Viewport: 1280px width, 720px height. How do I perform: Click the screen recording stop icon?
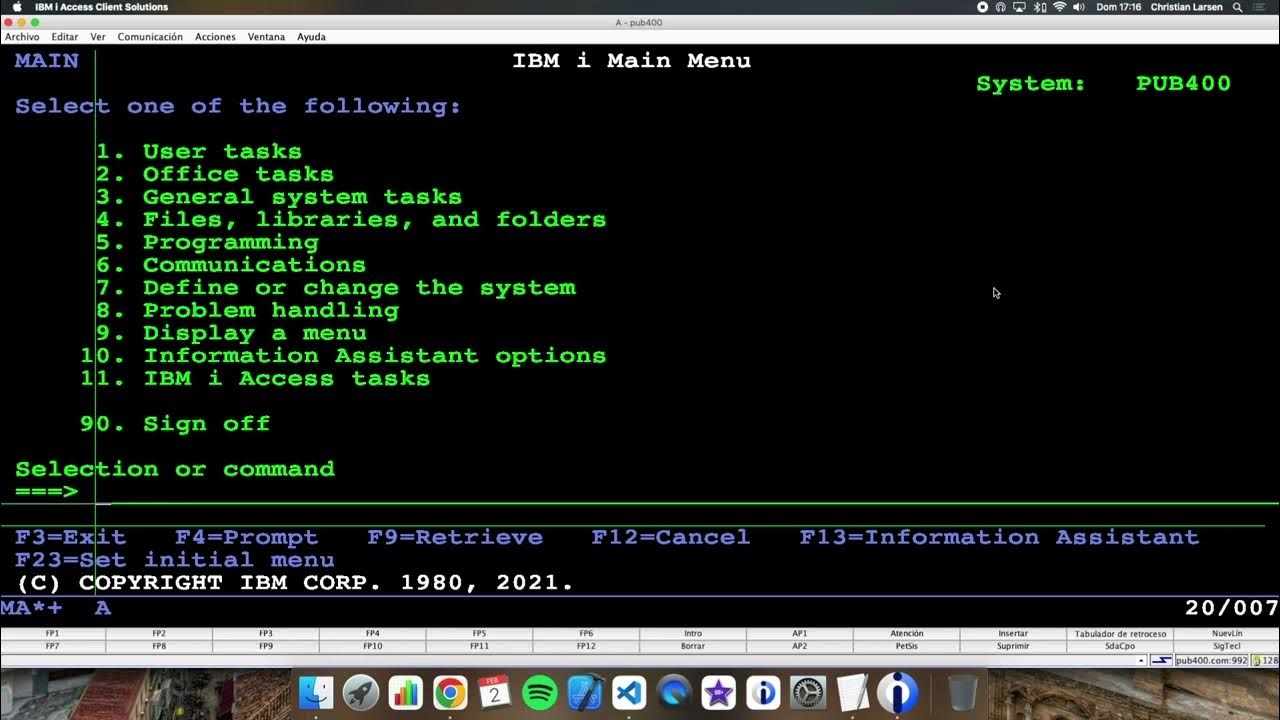pos(982,7)
